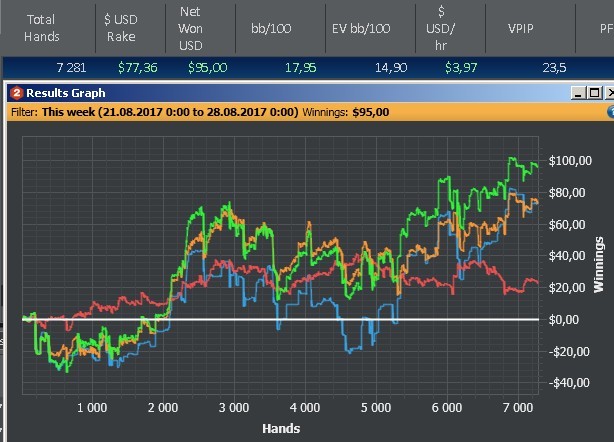Click the vertical Winnings y-axis label
The image size is (614, 442).
coord(599,265)
